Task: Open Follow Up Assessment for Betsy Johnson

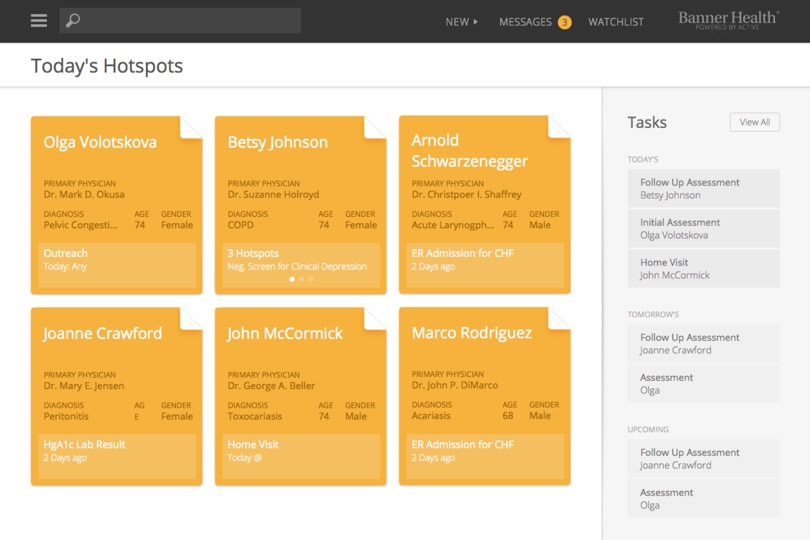Action: tap(703, 189)
